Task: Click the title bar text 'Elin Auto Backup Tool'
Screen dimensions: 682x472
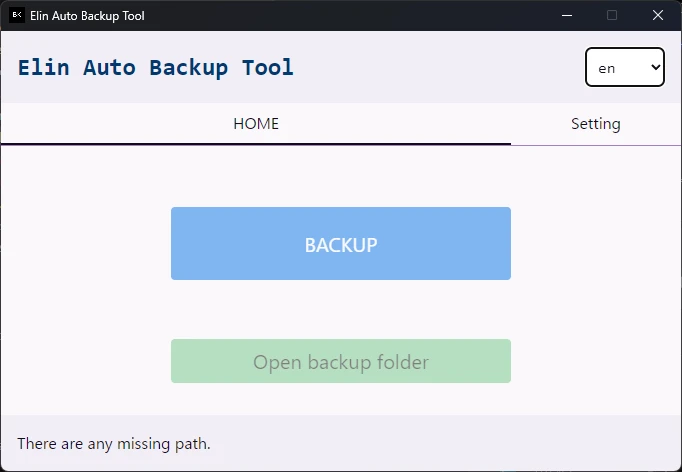Action: pos(87,16)
